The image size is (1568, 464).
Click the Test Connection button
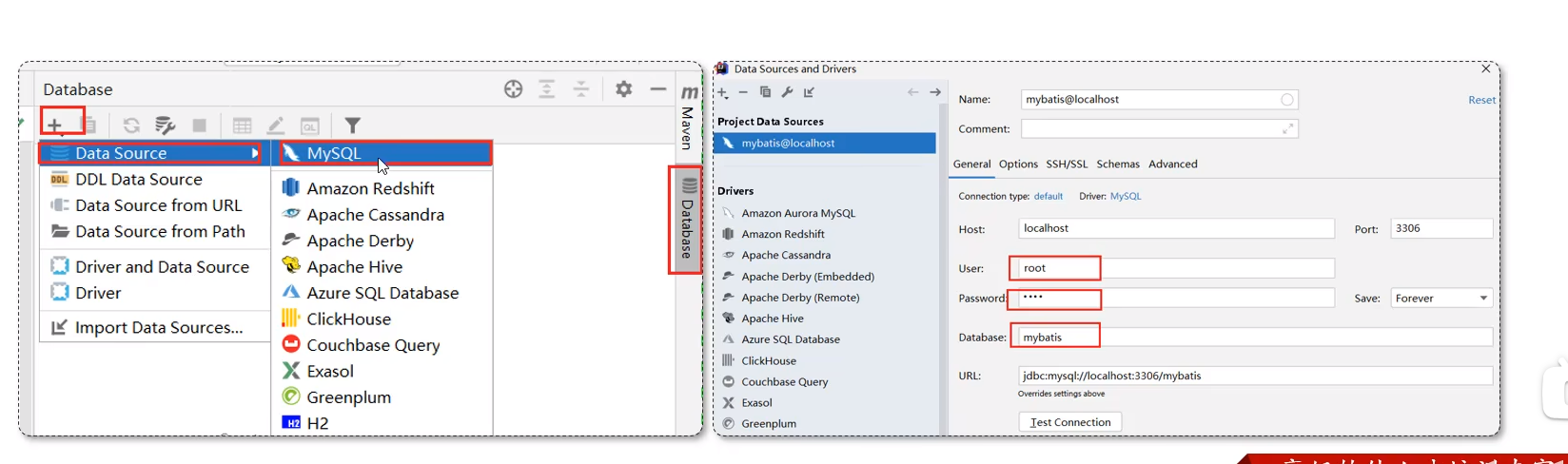pyautogui.click(x=1070, y=422)
